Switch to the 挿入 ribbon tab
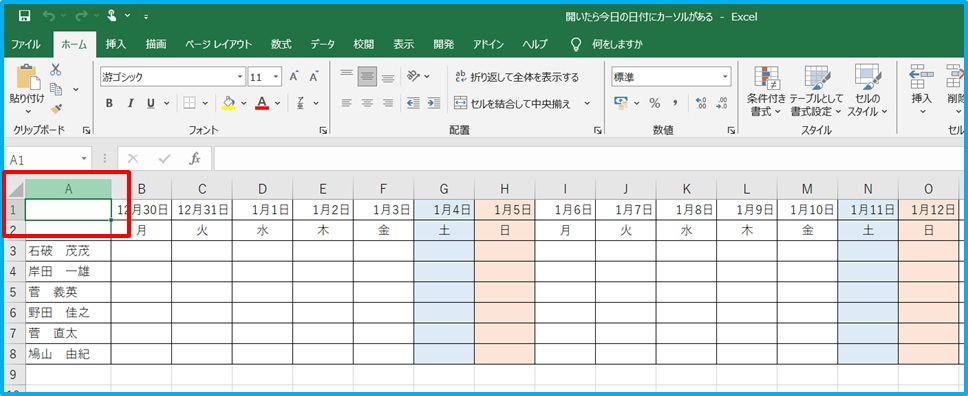The image size is (968, 396). click(115, 44)
